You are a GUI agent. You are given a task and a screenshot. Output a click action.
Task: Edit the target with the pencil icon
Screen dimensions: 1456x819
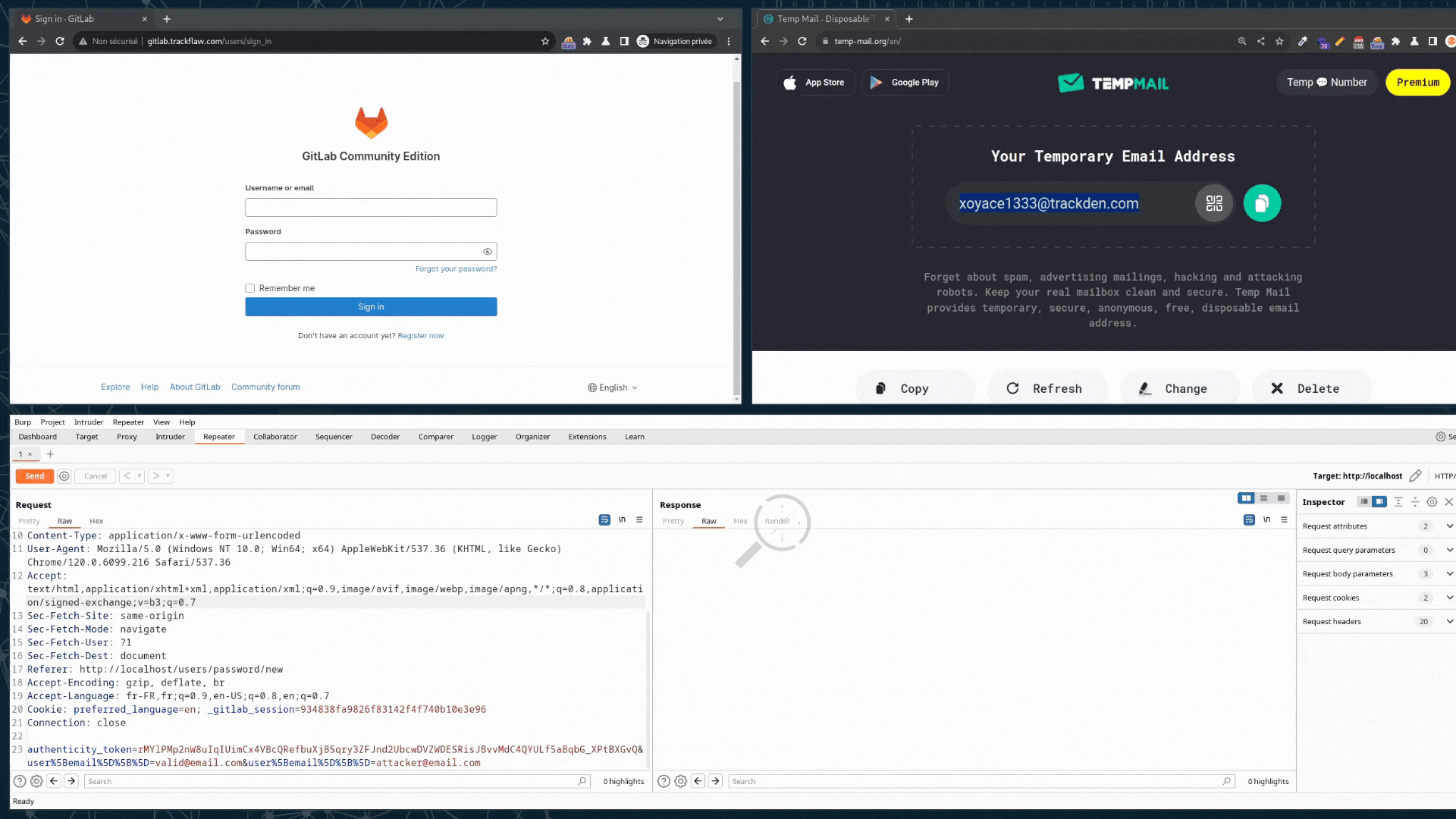tap(1415, 476)
